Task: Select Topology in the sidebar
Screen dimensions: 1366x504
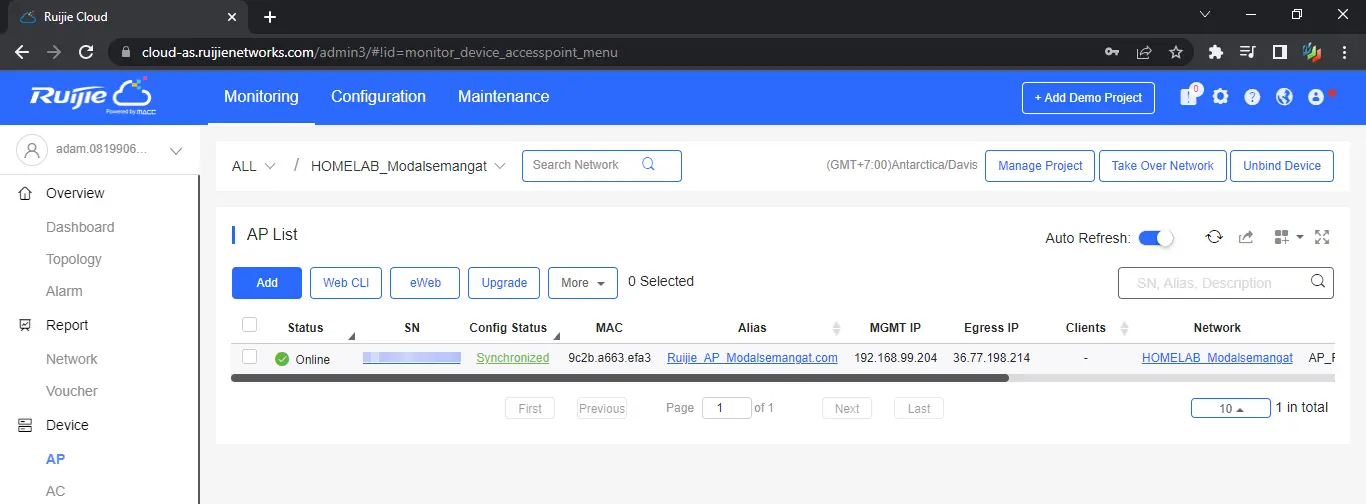Action: 74,259
